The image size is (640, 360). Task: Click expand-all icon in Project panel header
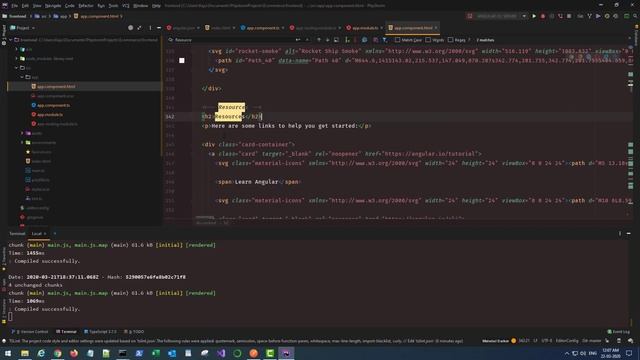click(140, 28)
